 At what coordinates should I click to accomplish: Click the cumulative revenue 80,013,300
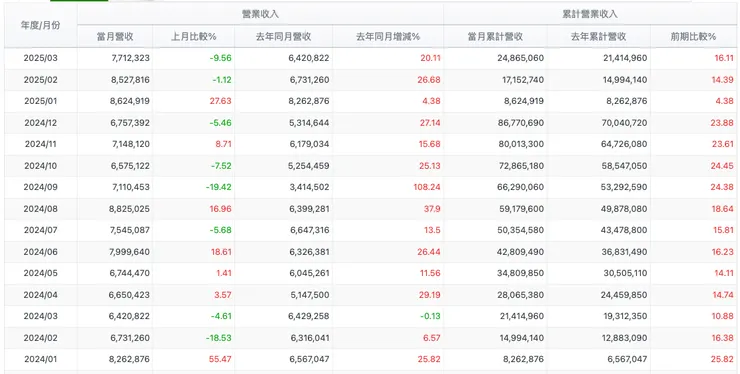(x=521, y=144)
